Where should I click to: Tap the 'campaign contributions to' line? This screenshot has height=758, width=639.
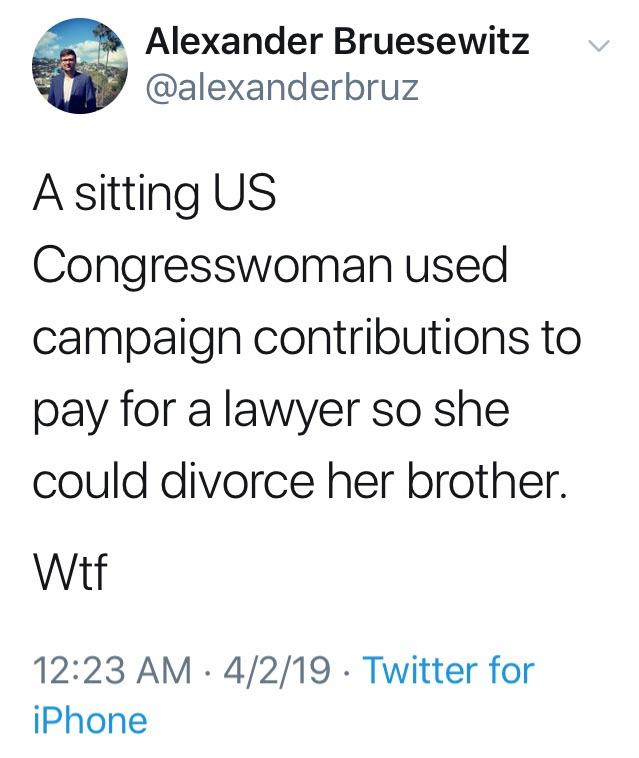pos(307,338)
